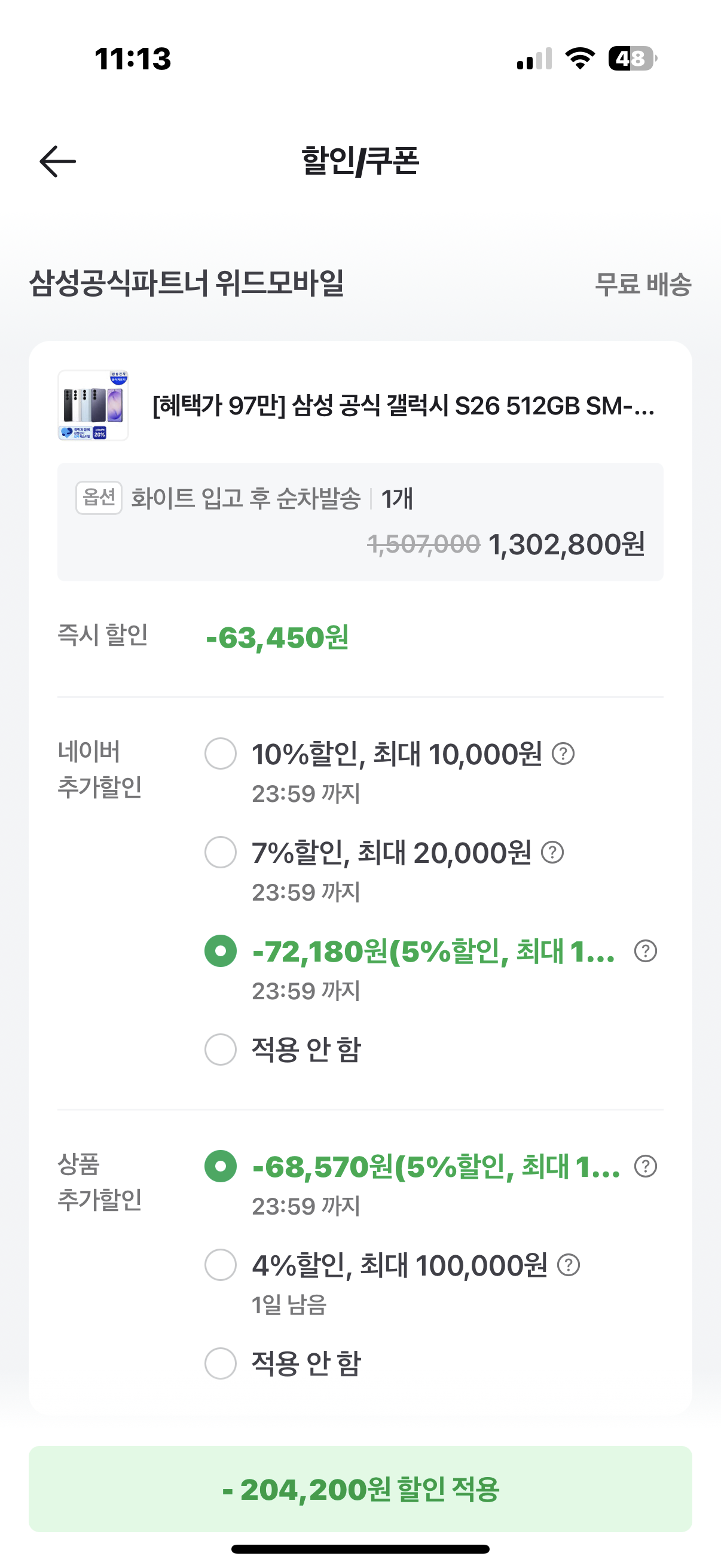
Task: Tap the 삼성공식파트너 위드모바일 store name
Action: [187, 283]
